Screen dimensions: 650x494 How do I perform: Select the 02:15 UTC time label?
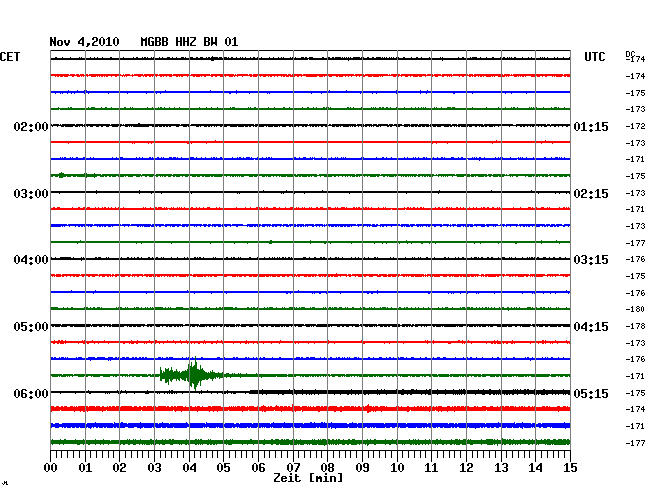tap(591, 194)
